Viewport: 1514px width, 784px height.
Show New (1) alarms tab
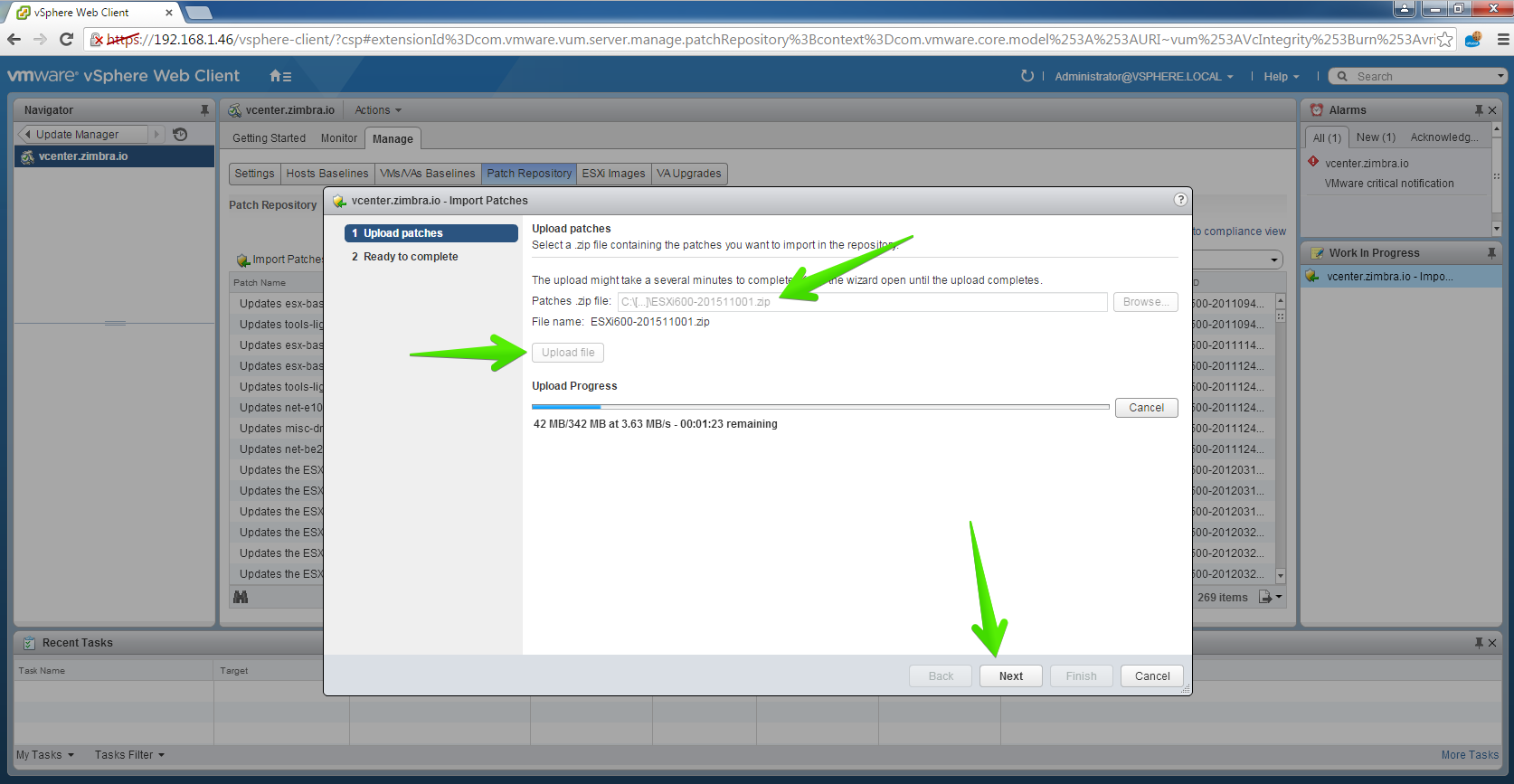point(1376,137)
